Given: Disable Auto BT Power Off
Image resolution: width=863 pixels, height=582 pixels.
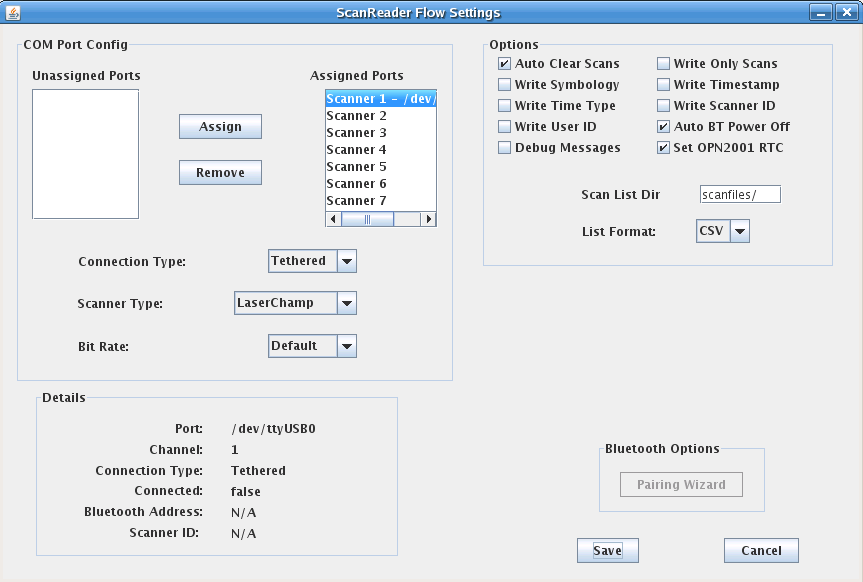Looking at the screenshot, I should point(663,126).
